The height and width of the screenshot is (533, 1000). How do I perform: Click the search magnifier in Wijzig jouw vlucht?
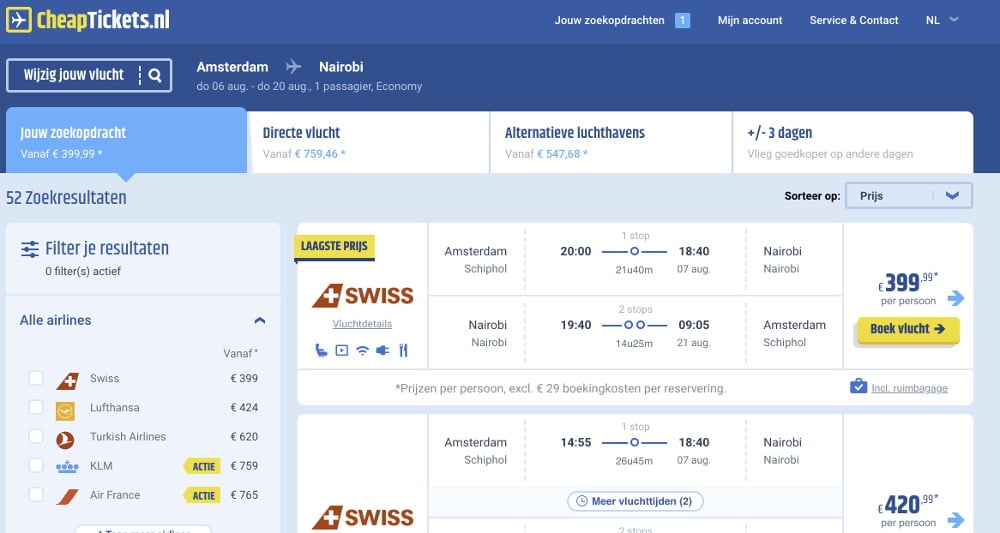[155, 75]
